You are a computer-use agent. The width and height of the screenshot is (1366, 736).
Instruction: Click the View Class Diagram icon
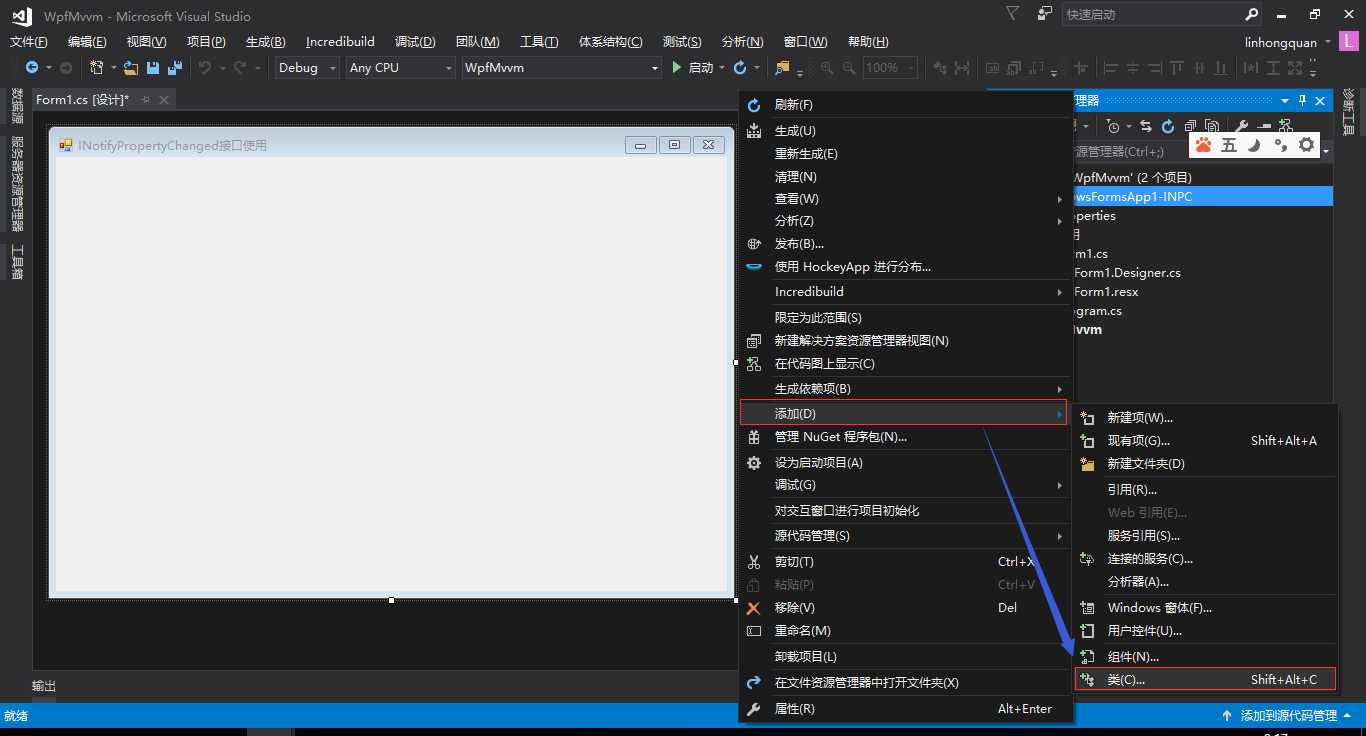(1285, 126)
